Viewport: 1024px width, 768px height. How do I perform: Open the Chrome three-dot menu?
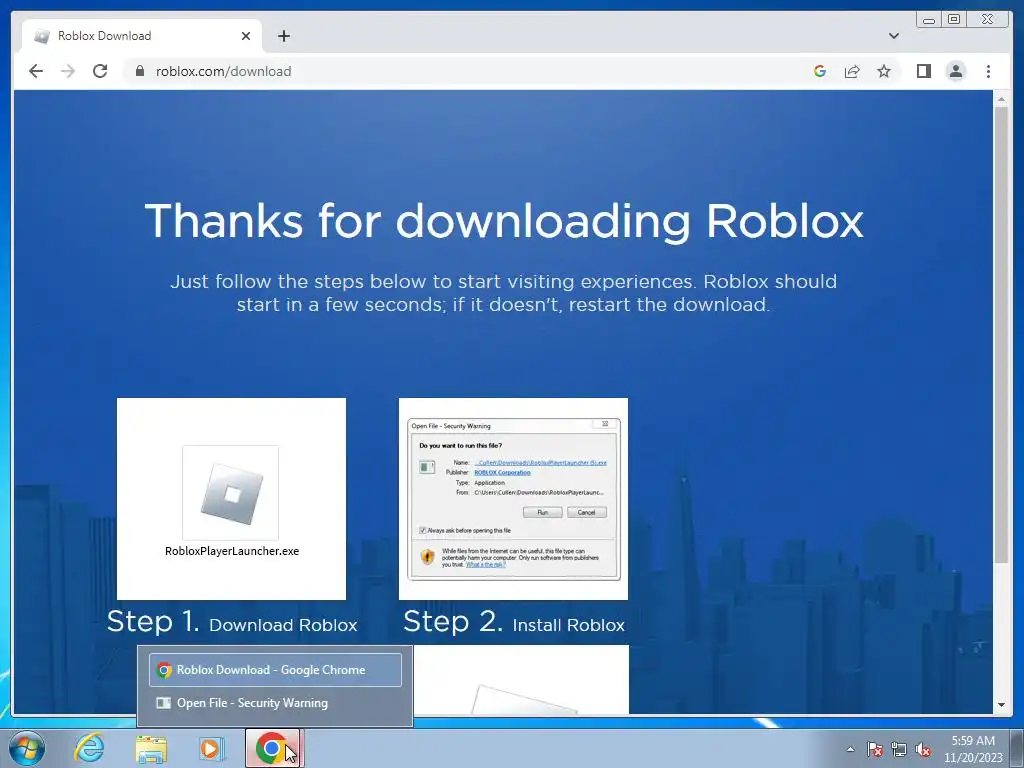click(988, 71)
